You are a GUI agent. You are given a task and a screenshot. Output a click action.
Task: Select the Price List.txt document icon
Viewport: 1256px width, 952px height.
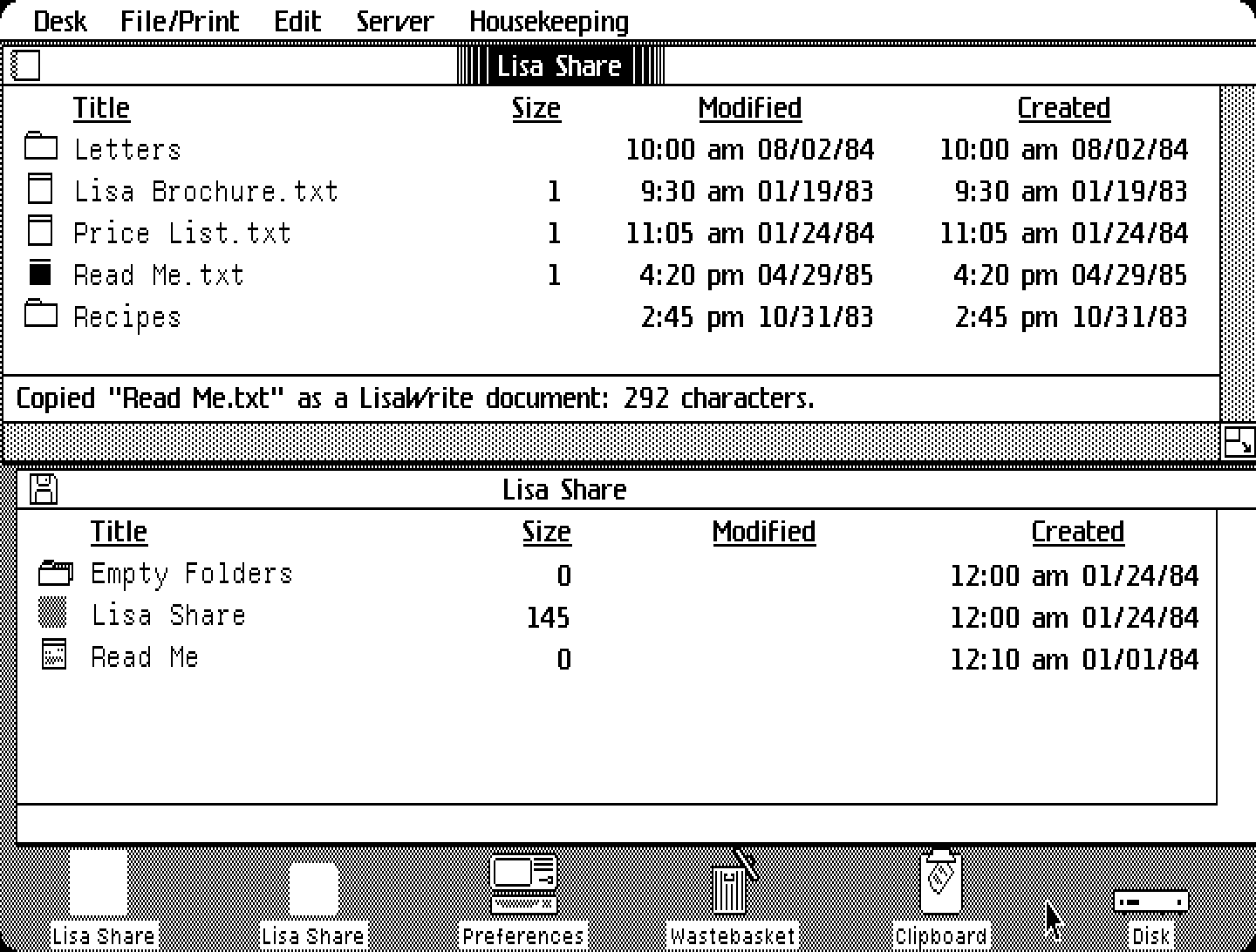[x=40, y=231]
